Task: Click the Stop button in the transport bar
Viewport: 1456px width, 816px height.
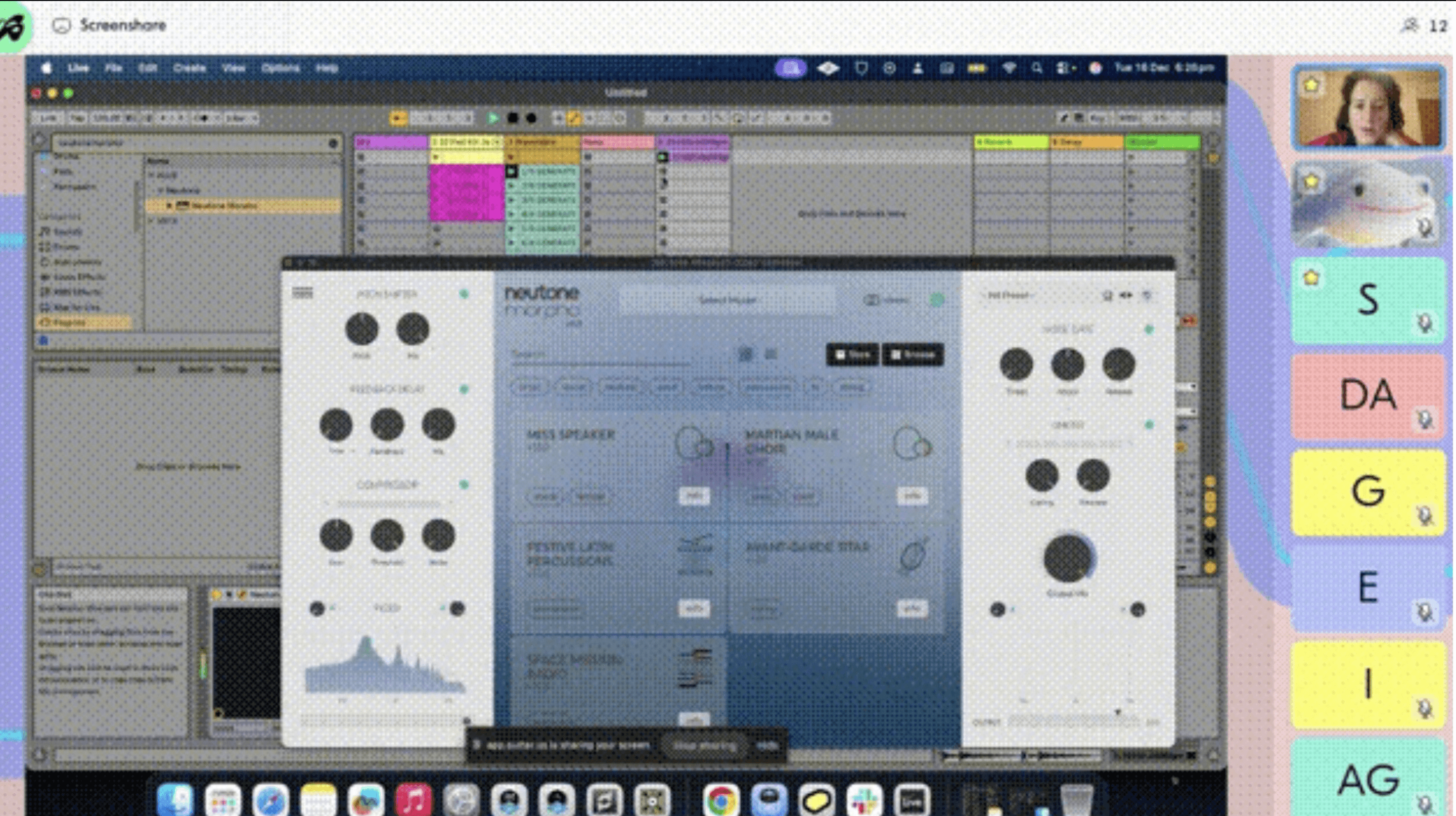Action: [x=513, y=118]
